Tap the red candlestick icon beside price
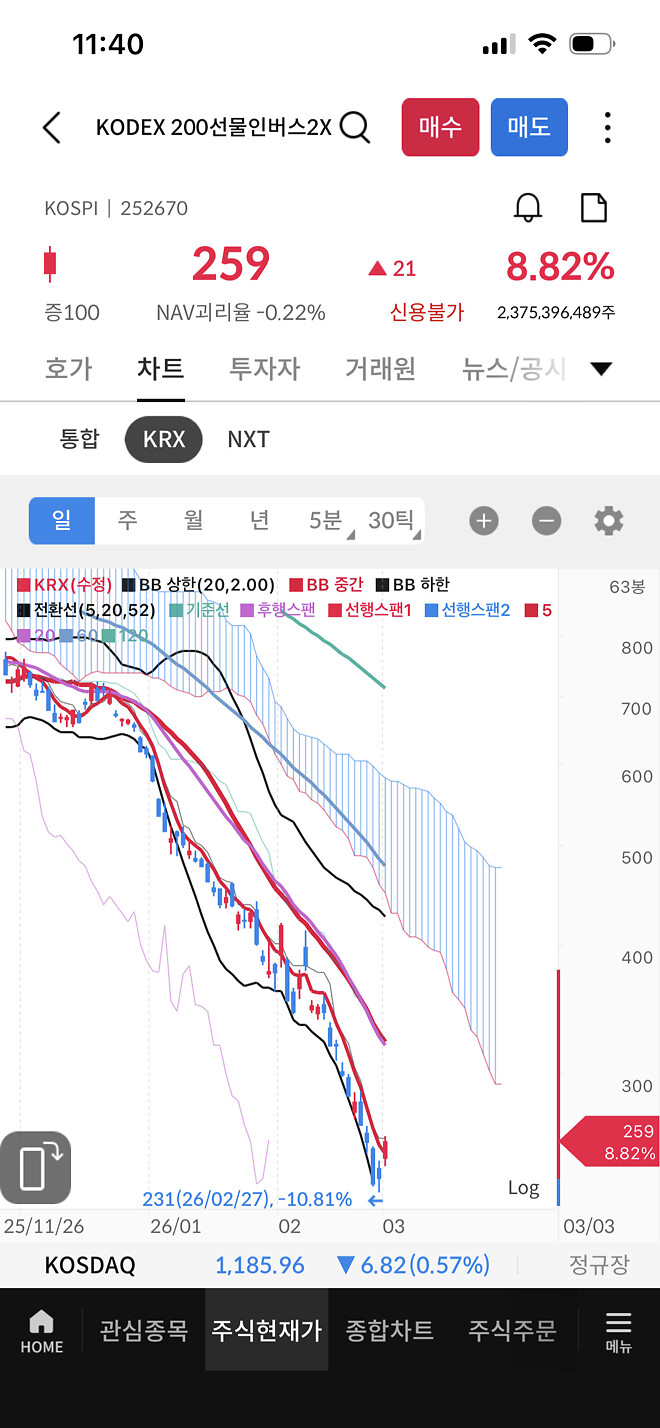The height and width of the screenshot is (1428, 660). (50, 264)
